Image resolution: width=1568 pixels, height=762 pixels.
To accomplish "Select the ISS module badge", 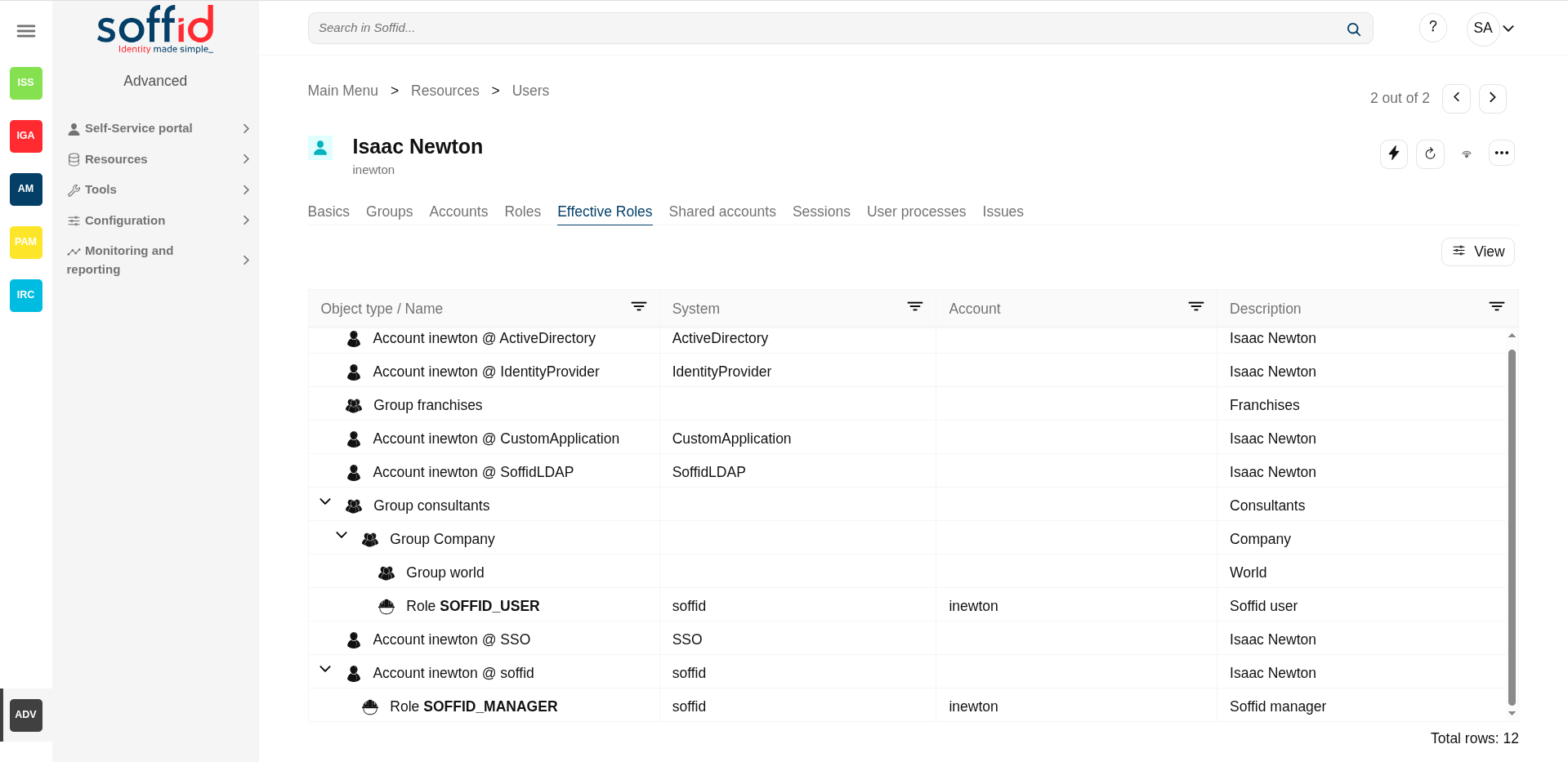I will (x=26, y=83).
